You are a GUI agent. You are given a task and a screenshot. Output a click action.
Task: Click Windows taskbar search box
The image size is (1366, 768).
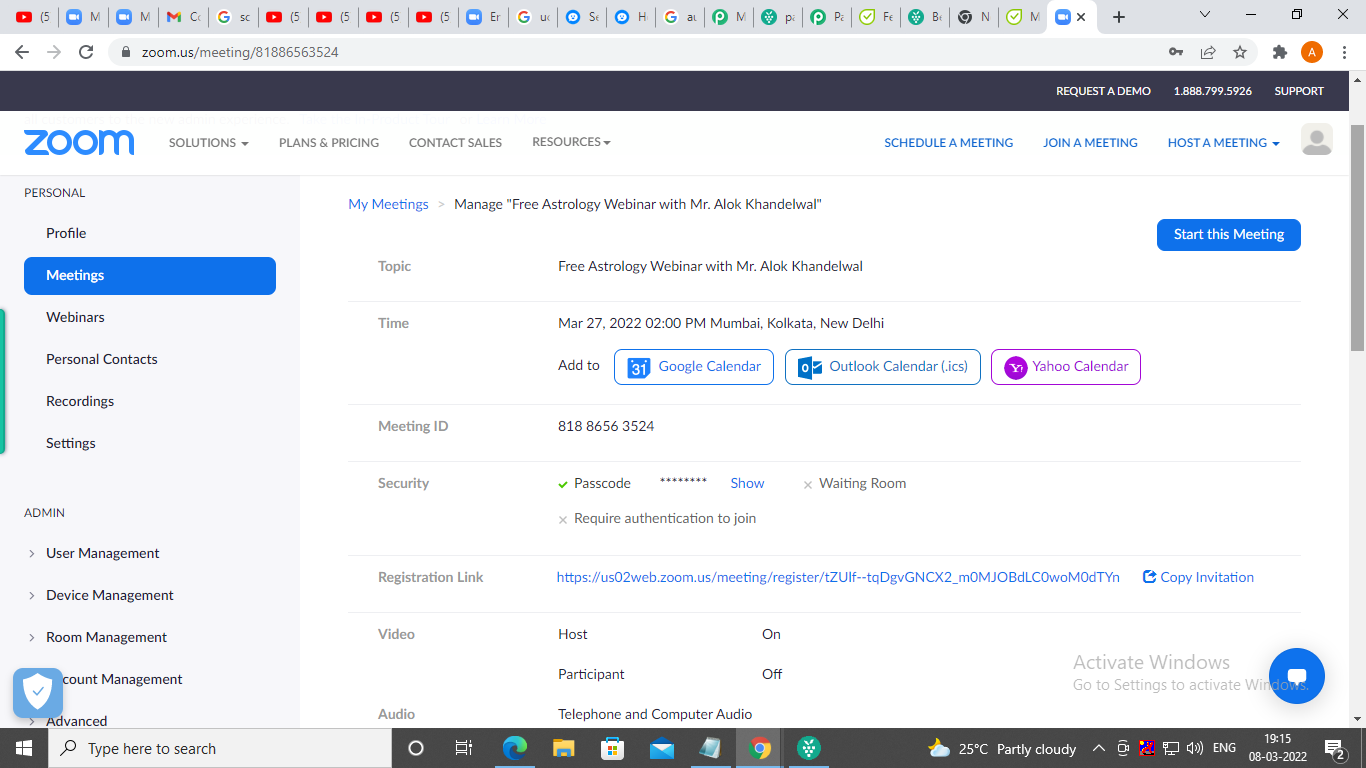click(x=219, y=748)
